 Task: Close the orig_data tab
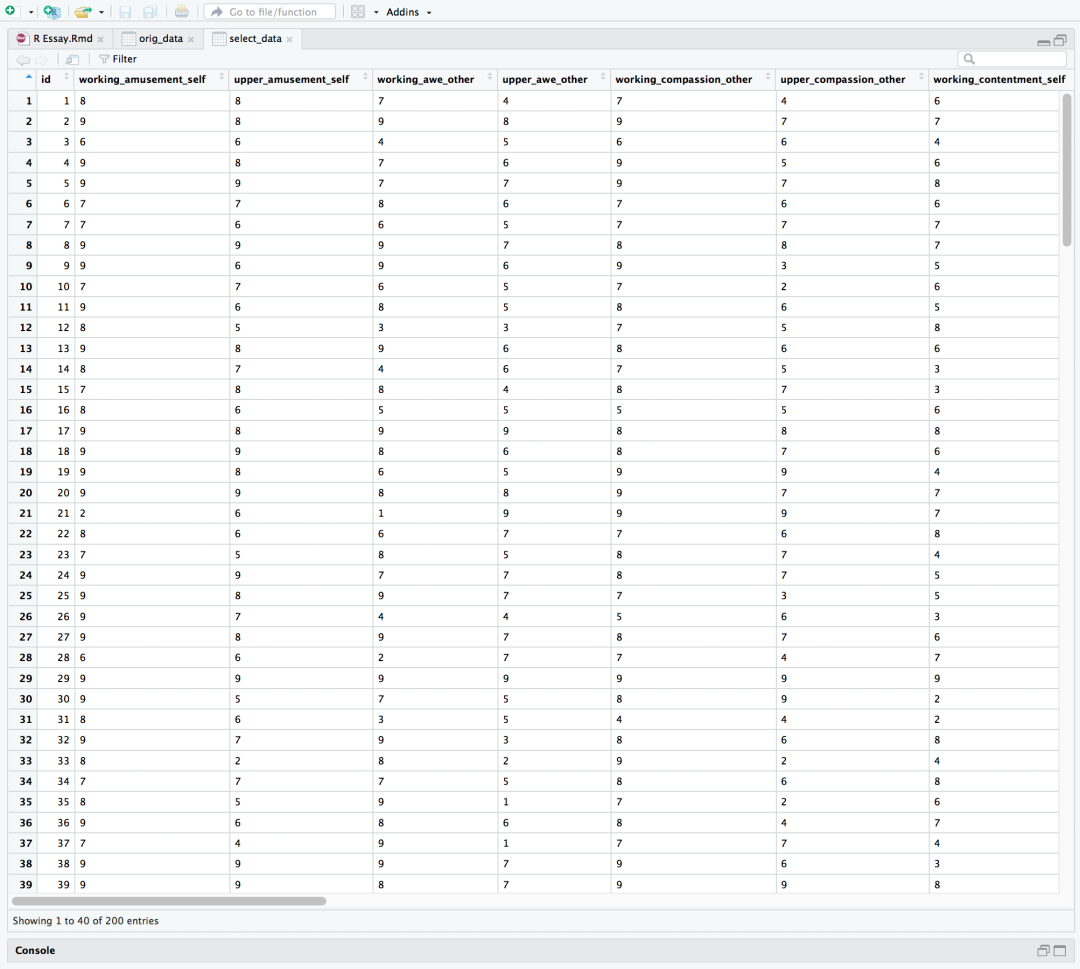coord(191,39)
